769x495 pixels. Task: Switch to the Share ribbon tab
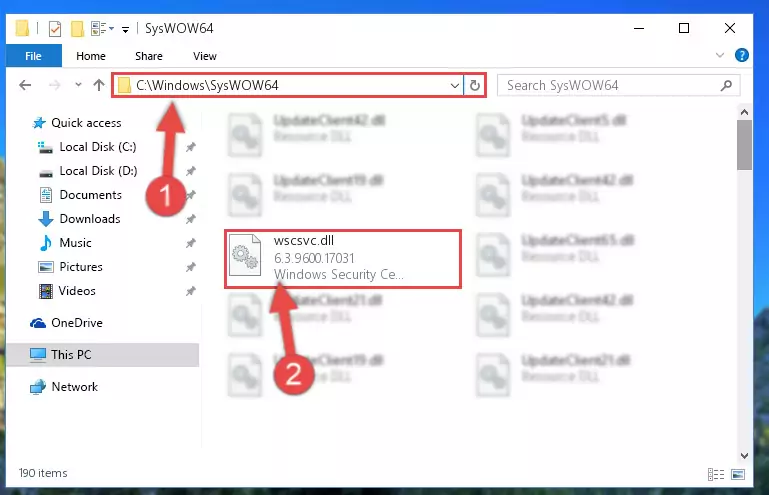coord(149,56)
